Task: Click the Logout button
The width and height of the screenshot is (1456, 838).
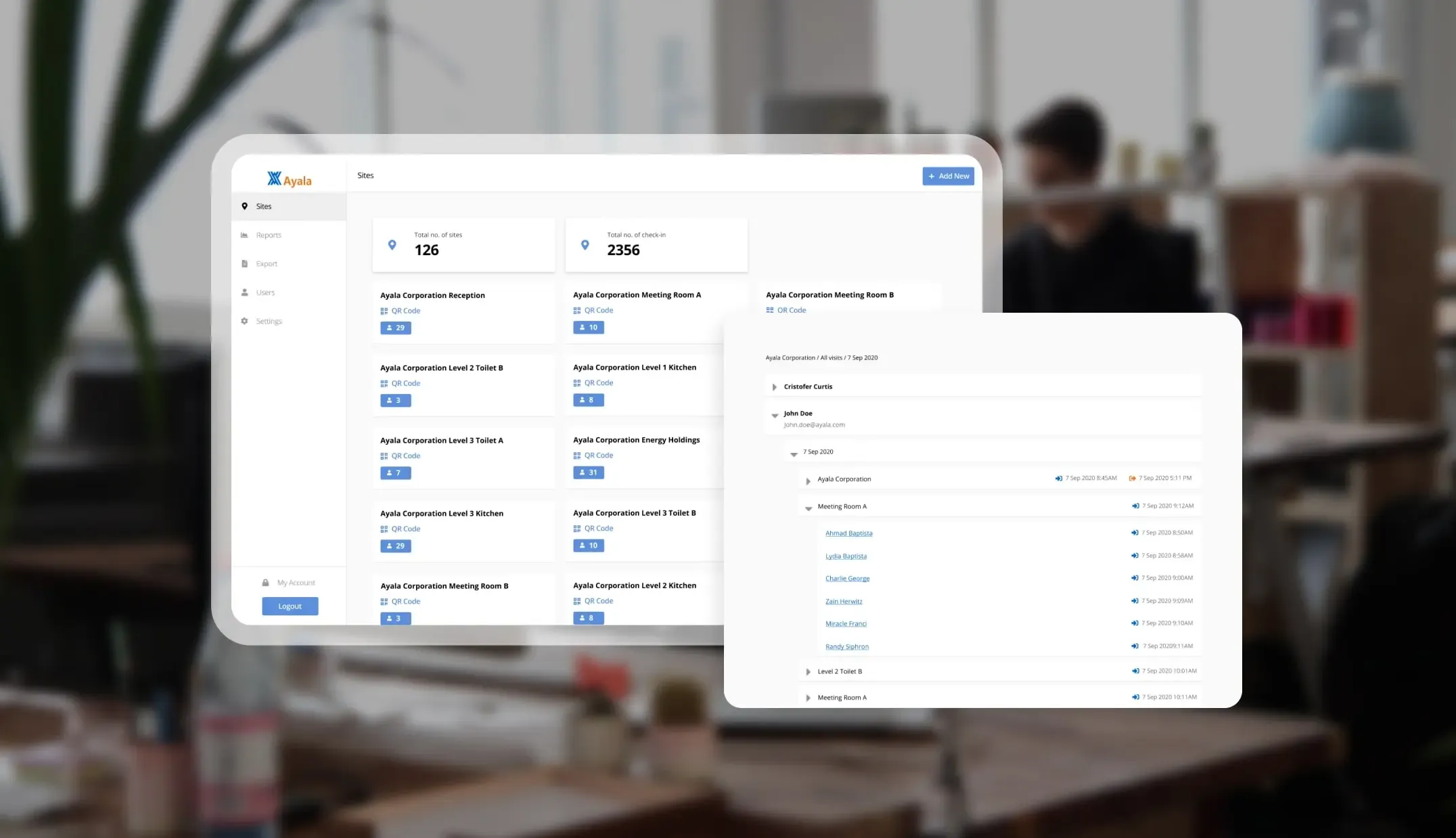Action: (x=290, y=607)
